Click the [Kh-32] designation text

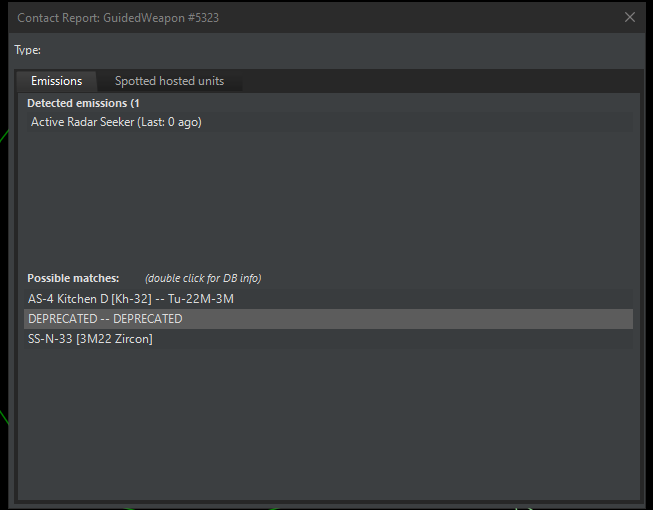[137, 299]
